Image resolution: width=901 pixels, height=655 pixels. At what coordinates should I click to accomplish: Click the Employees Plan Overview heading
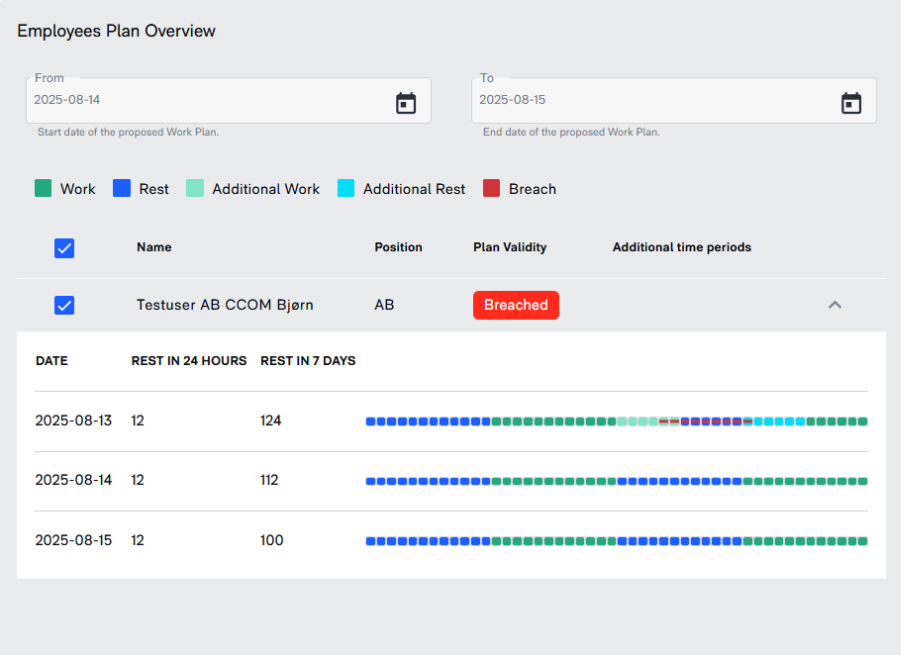coord(116,31)
